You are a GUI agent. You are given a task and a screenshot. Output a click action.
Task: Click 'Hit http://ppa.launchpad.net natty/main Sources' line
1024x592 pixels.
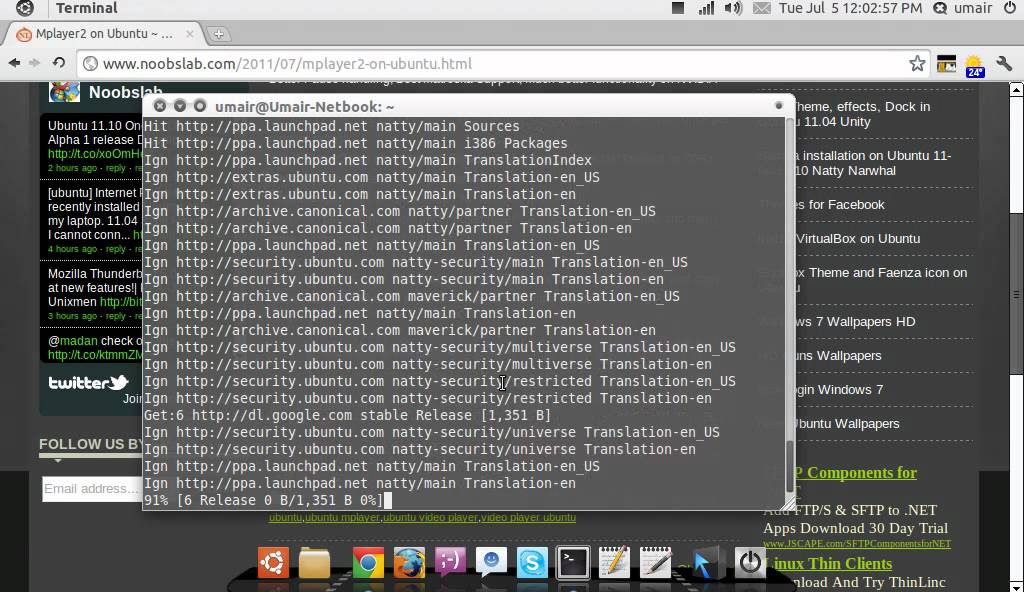[x=332, y=126]
